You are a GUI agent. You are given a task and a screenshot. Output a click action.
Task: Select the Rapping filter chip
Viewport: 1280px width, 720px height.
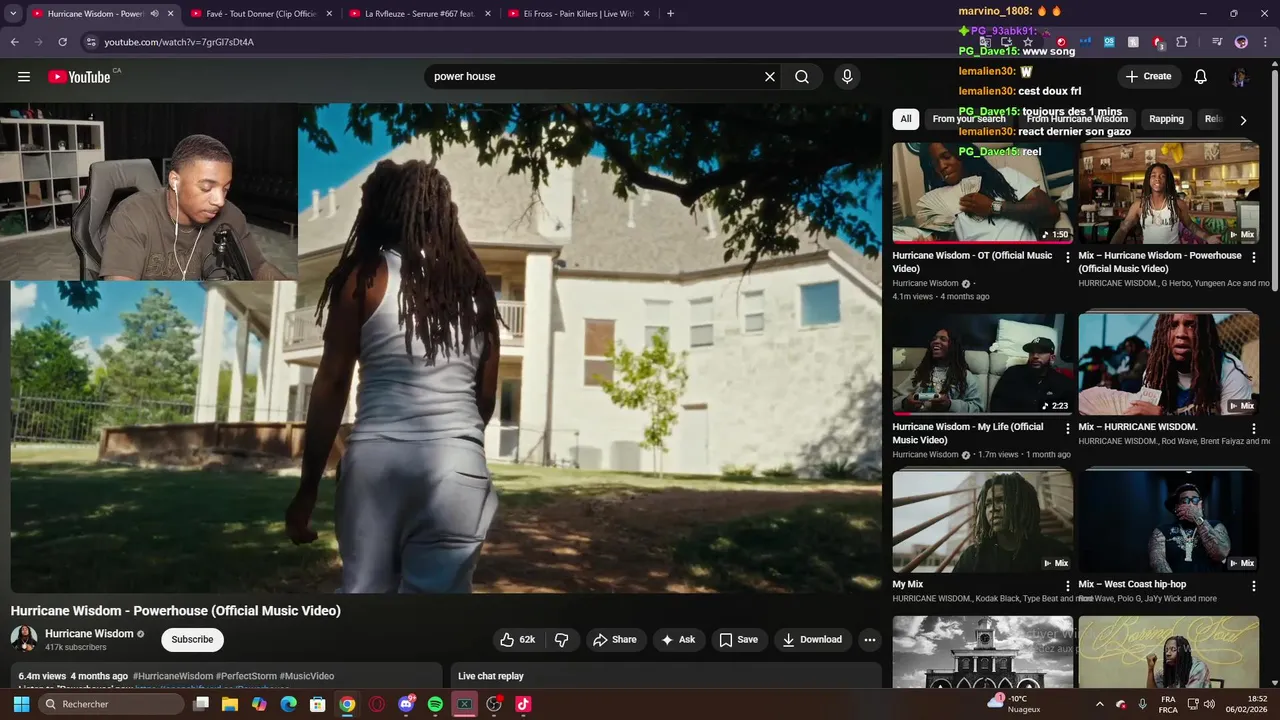[x=1166, y=119]
